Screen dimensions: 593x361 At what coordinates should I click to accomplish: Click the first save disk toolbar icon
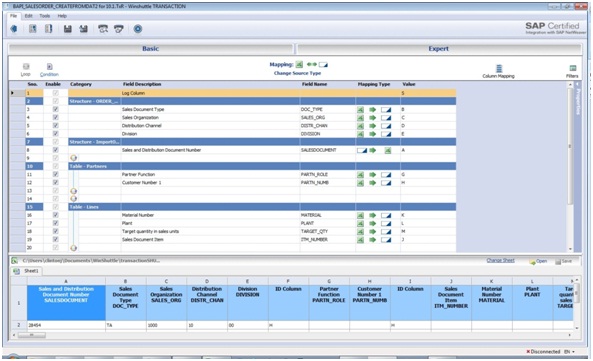[68, 29]
